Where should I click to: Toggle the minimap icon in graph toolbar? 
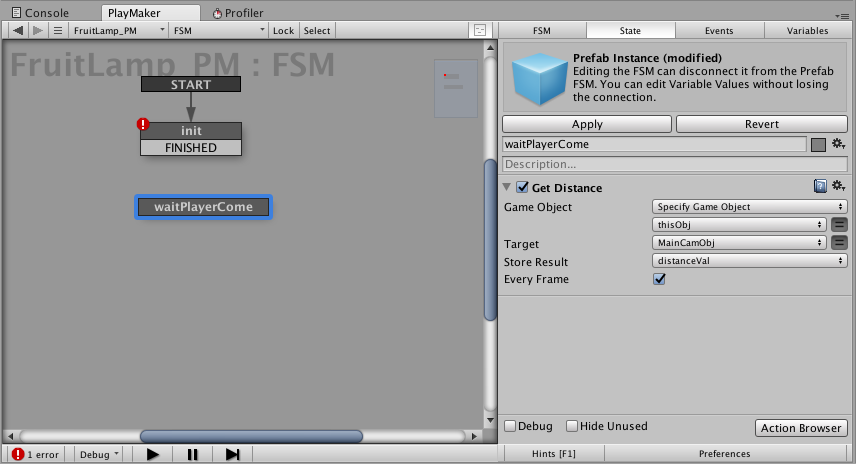click(480, 31)
